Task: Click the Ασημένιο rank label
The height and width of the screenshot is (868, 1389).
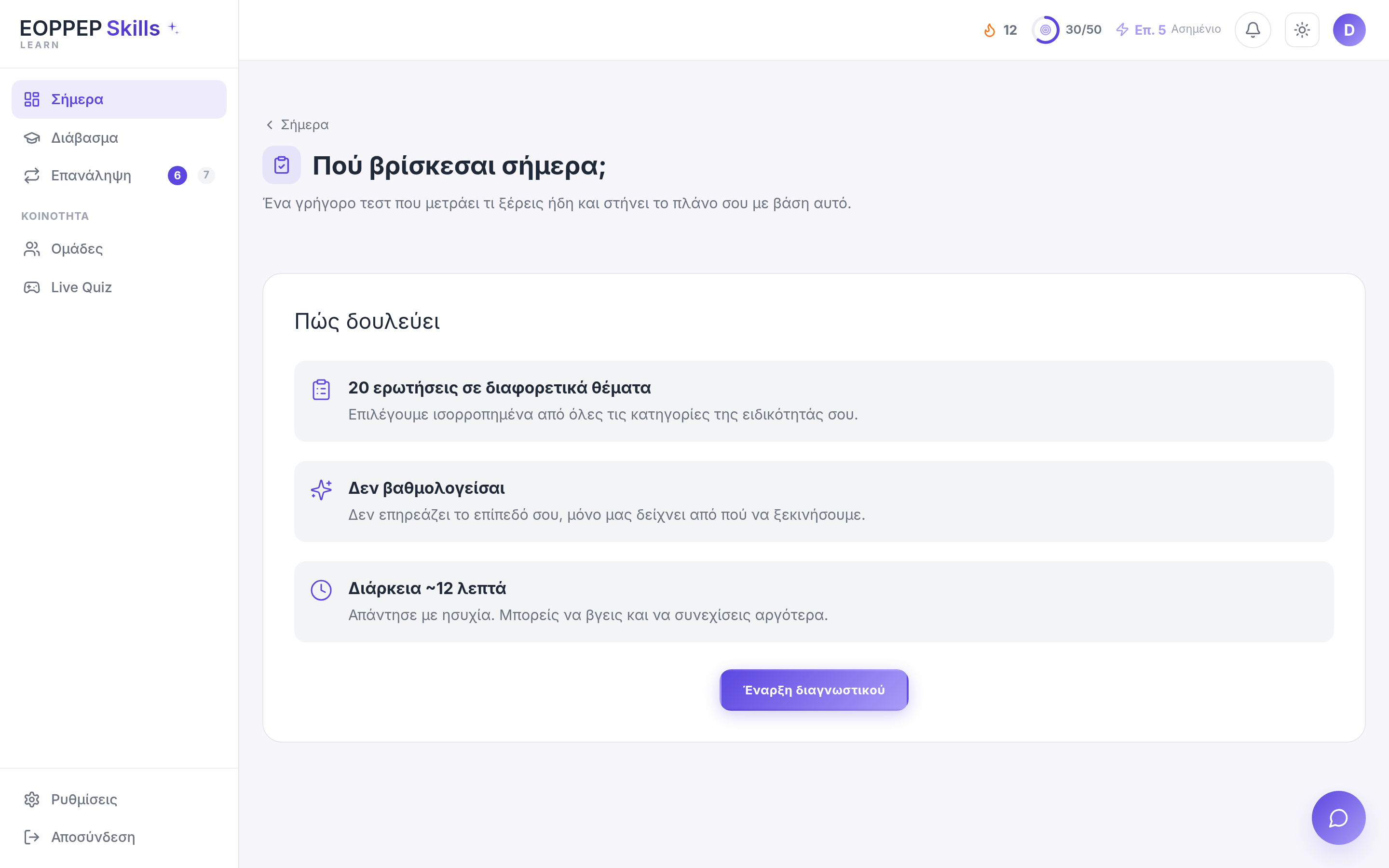Action: pyautogui.click(x=1196, y=29)
